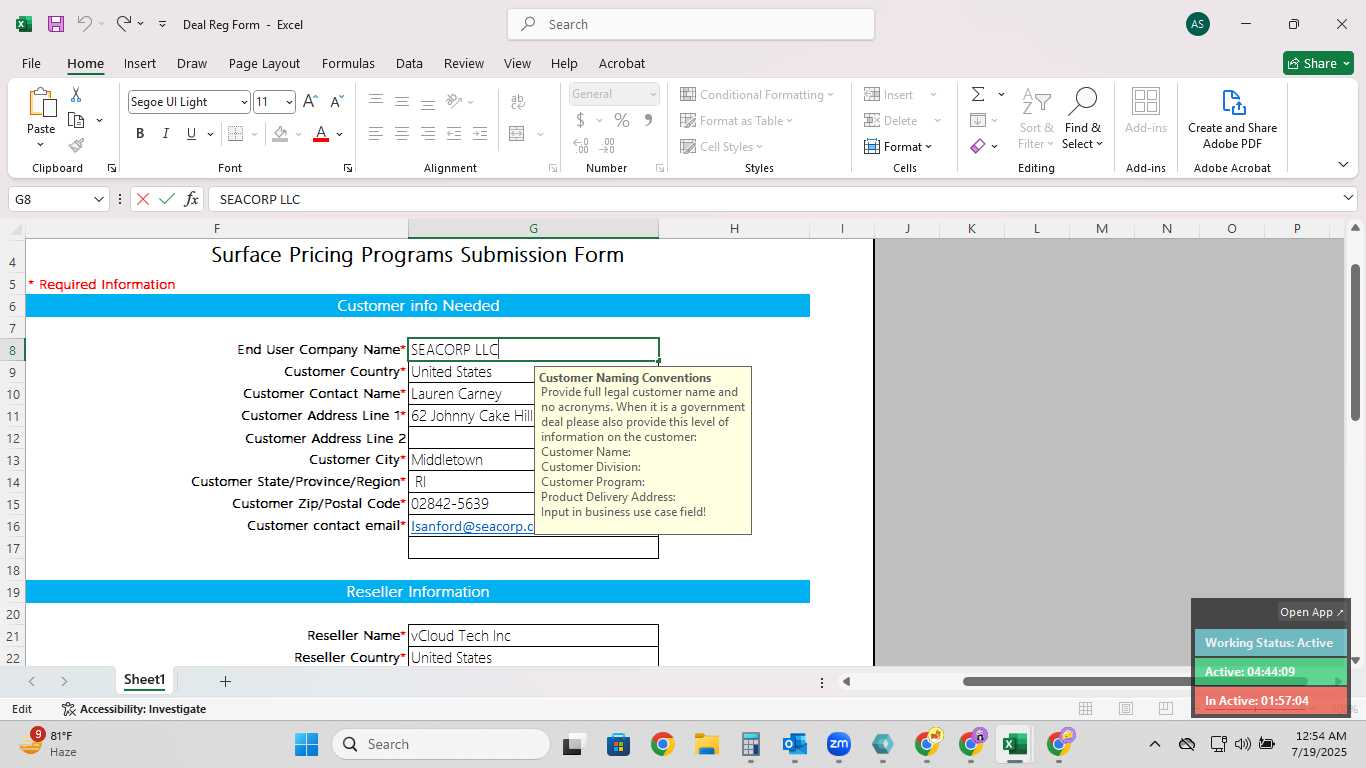Switch to the Page Layout tab

264,63
